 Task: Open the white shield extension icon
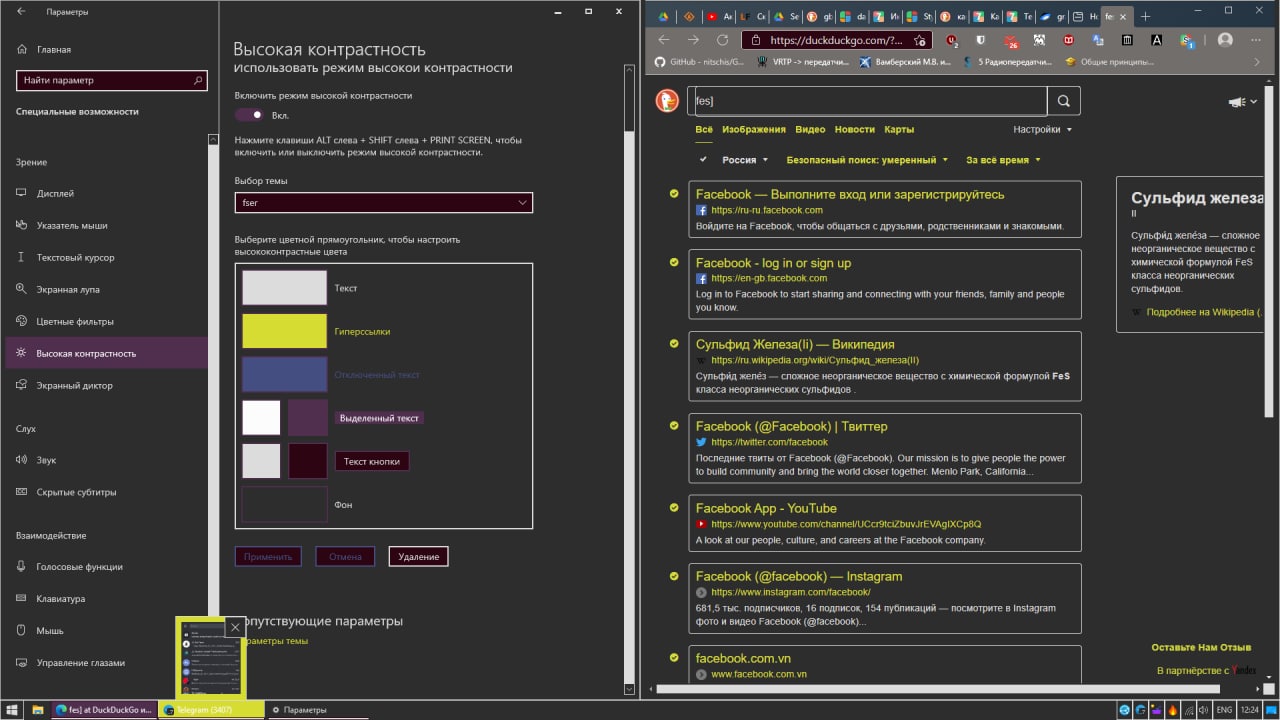pyautogui.click(x=981, y=41)
